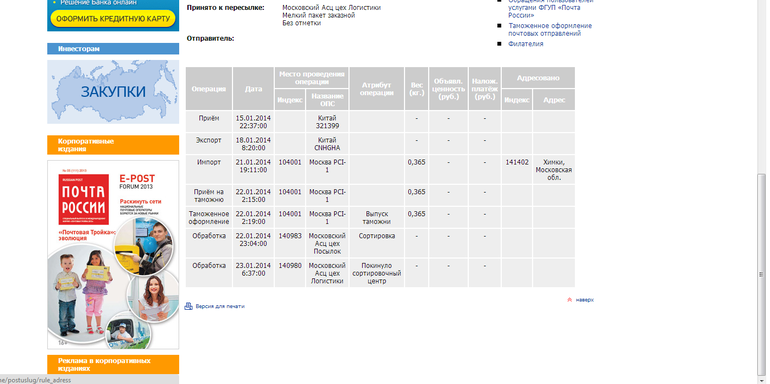This screenshot has height=384, width=770.
Task: Click the Мелкий пакет заказной text
Action: tap(318, 15)
